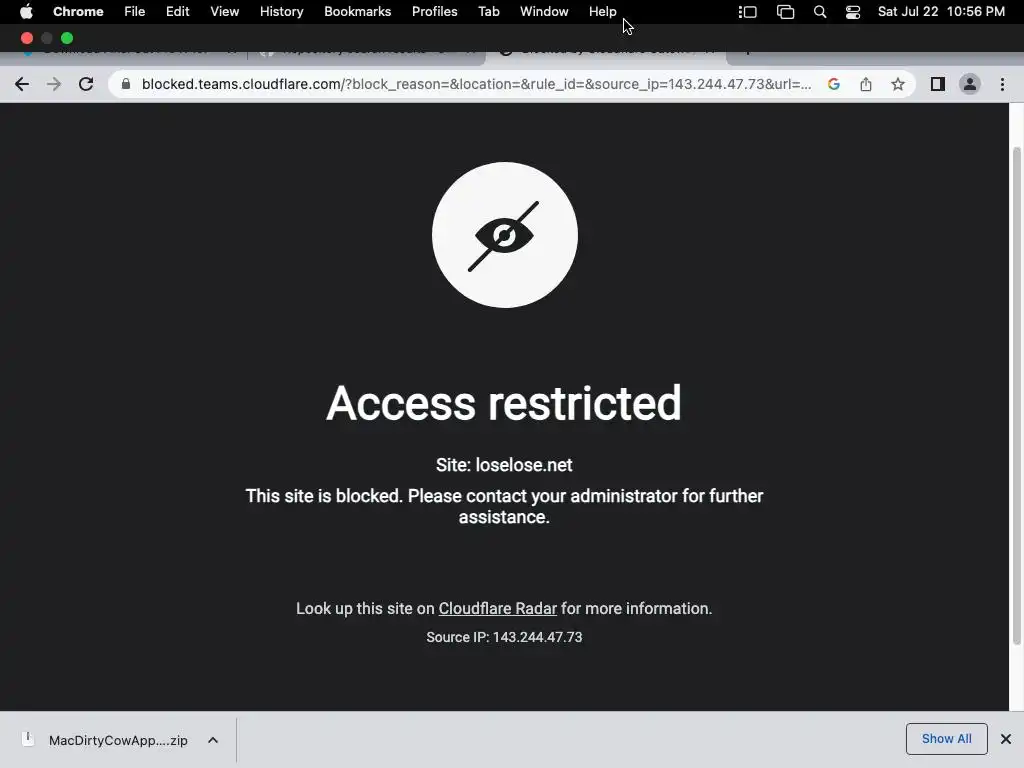Show all downloads
Screen dimensions: 1024x768
tap(946, 739)
